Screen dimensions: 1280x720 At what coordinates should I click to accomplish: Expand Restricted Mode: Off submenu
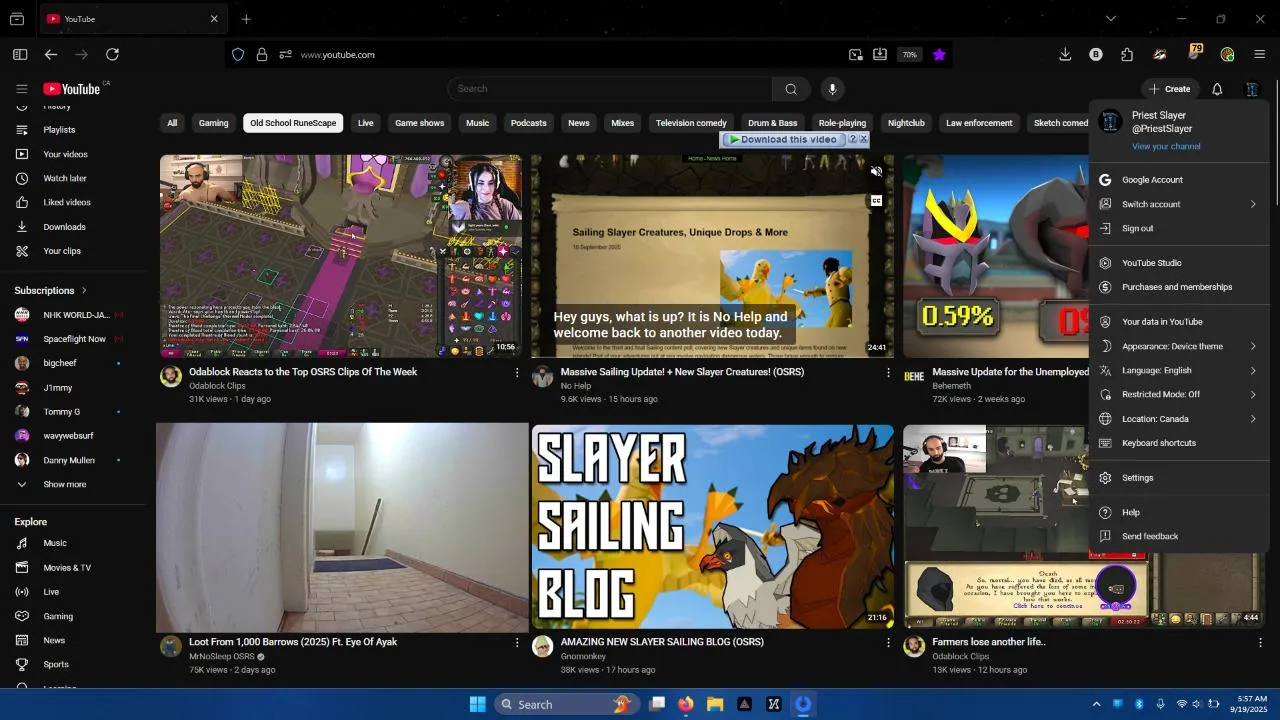(1178, 394)
